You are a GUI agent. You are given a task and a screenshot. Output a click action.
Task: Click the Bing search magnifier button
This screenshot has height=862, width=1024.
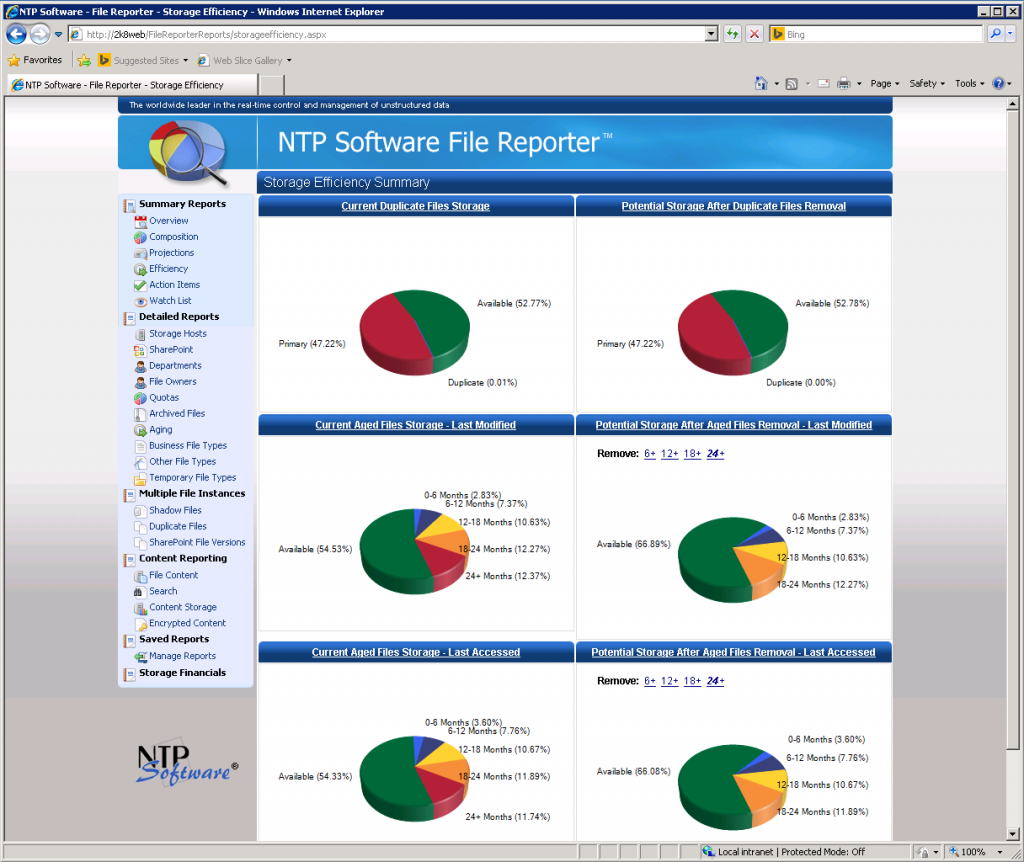tap(995, 34)
